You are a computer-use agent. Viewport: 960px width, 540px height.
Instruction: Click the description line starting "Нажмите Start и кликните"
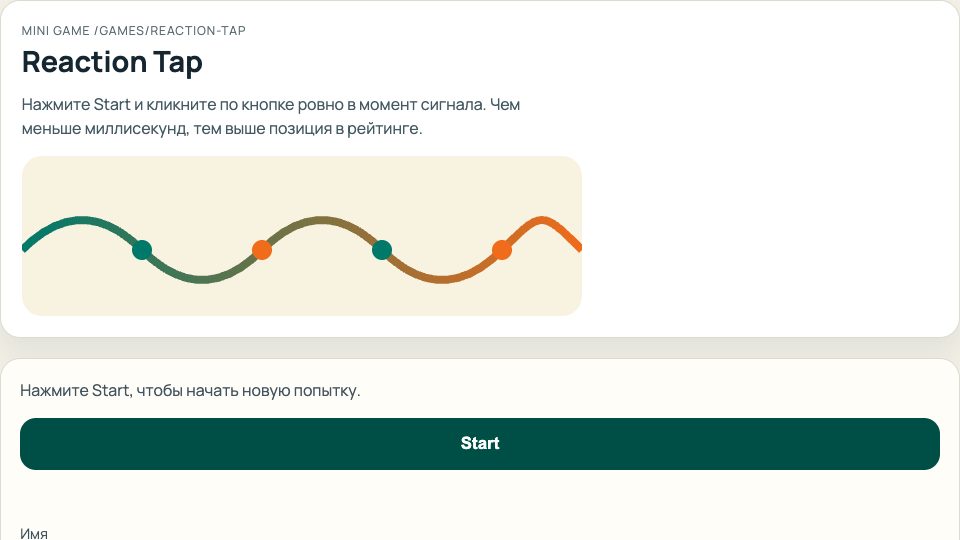tap(270, 105)
